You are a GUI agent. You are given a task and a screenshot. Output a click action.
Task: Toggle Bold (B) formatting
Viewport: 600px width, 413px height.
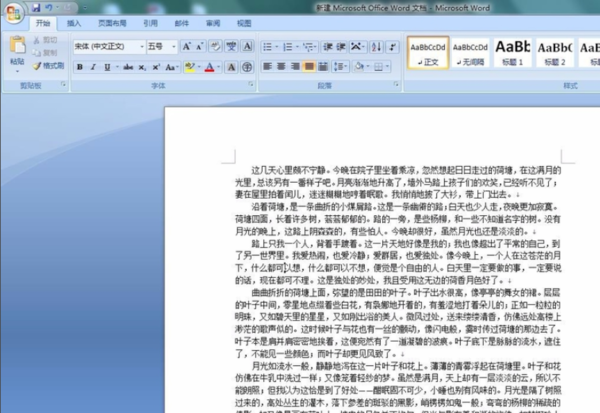pos(80,67)
